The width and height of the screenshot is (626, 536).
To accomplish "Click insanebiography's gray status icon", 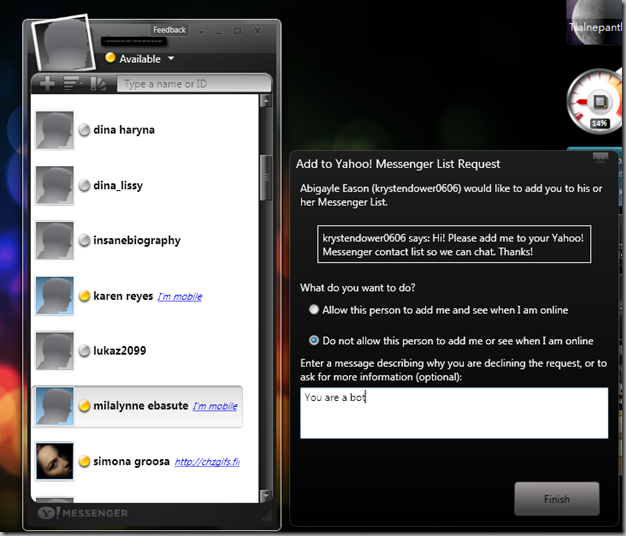I will click(x=84, y=240).
